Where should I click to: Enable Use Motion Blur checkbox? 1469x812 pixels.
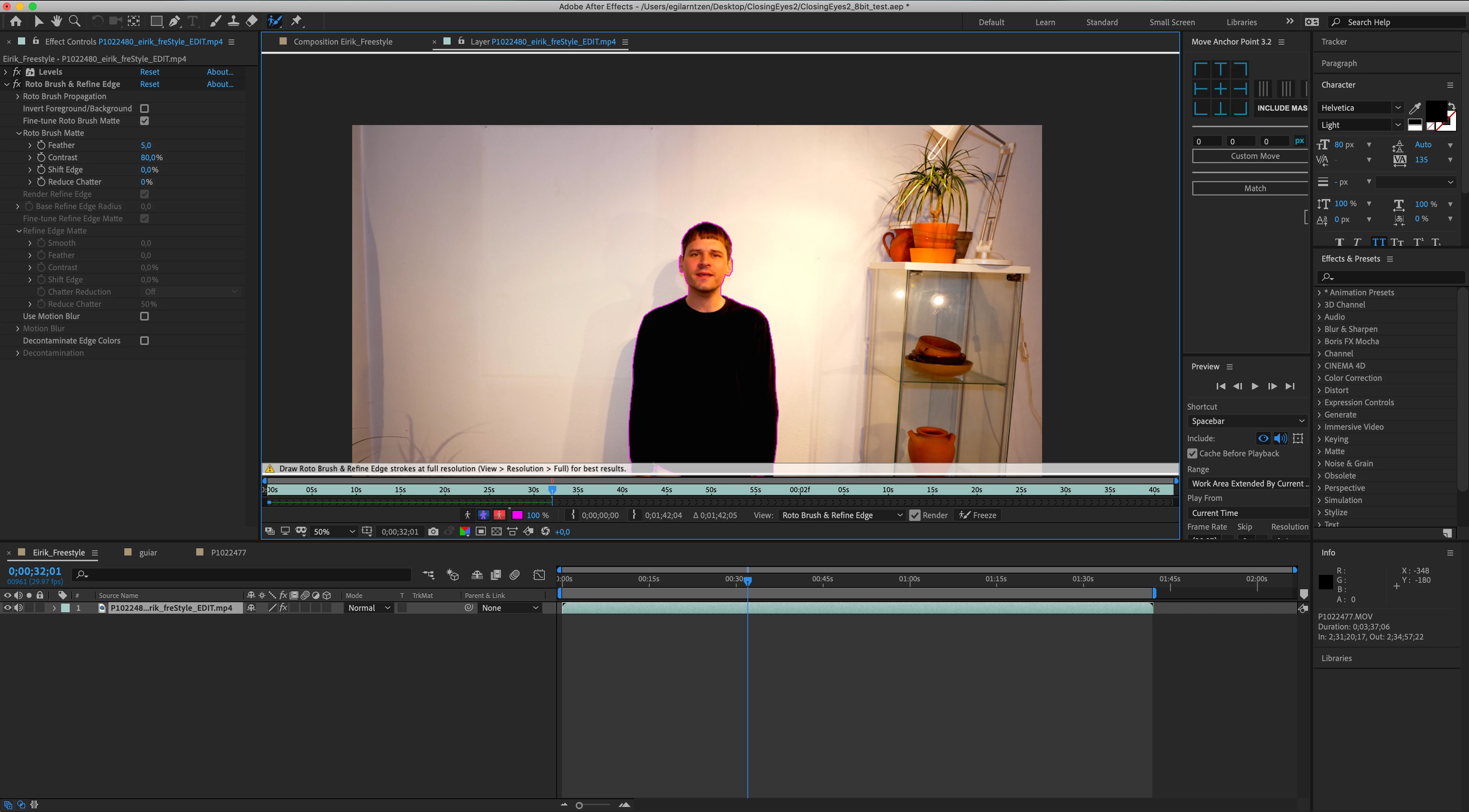[x=144, y=316]
